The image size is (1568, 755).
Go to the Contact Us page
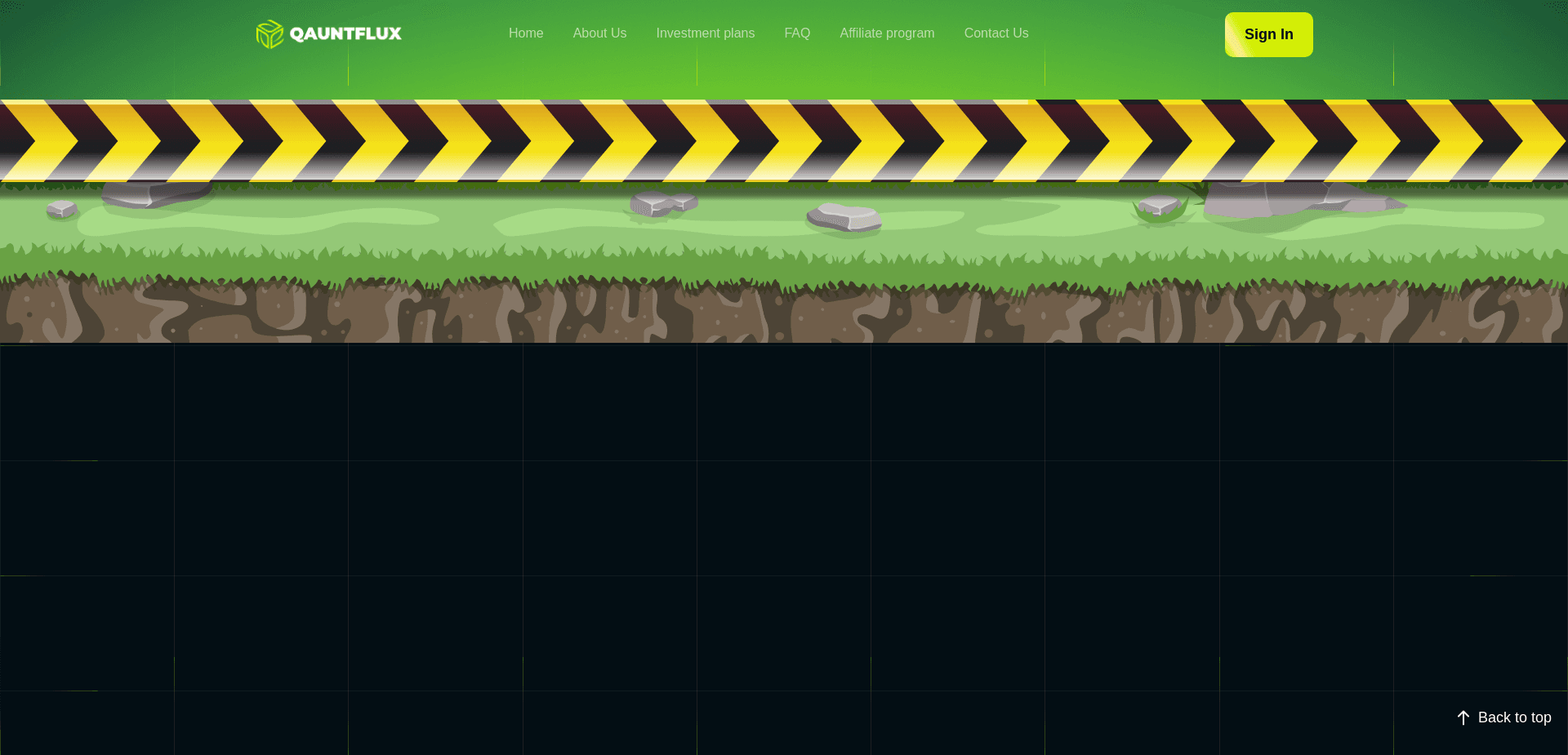coord(996,33)
